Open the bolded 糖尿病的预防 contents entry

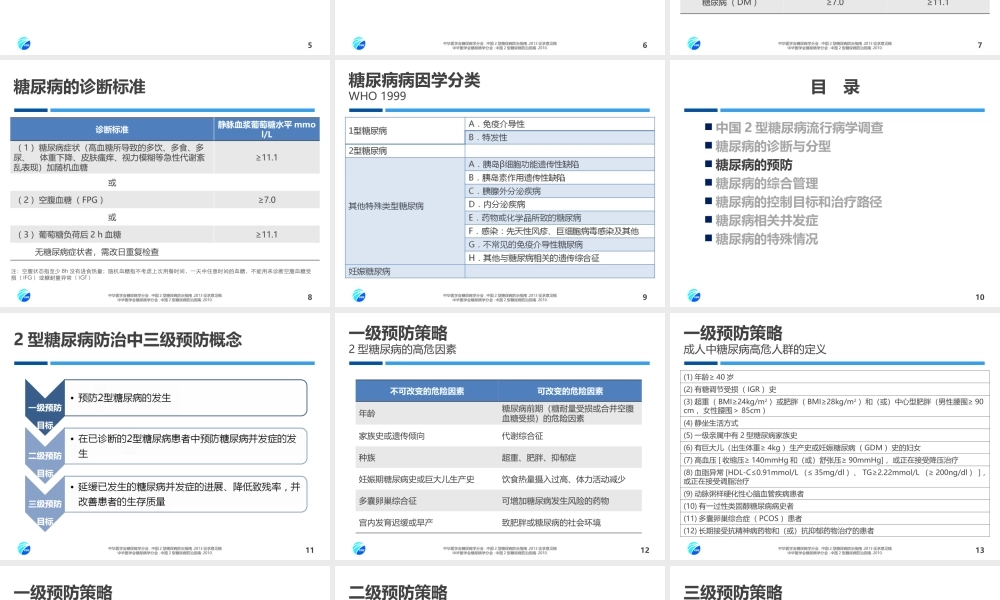click(x=755, y=164)
